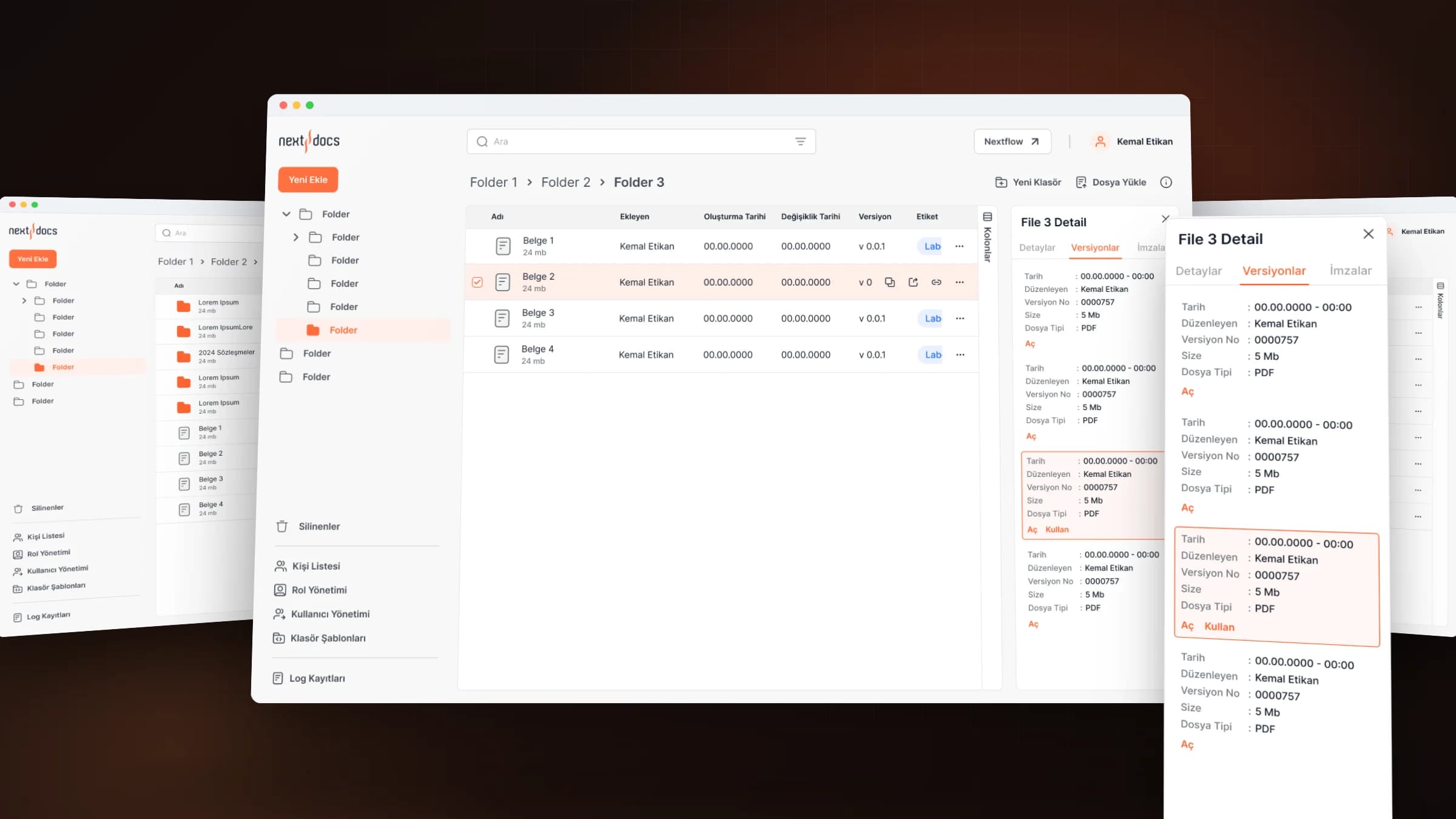This screenshot has height=819, width=1456.
Task: Open Kullanıcı Yönetimi in main window sidebar
Action: [x=322, y=614]
